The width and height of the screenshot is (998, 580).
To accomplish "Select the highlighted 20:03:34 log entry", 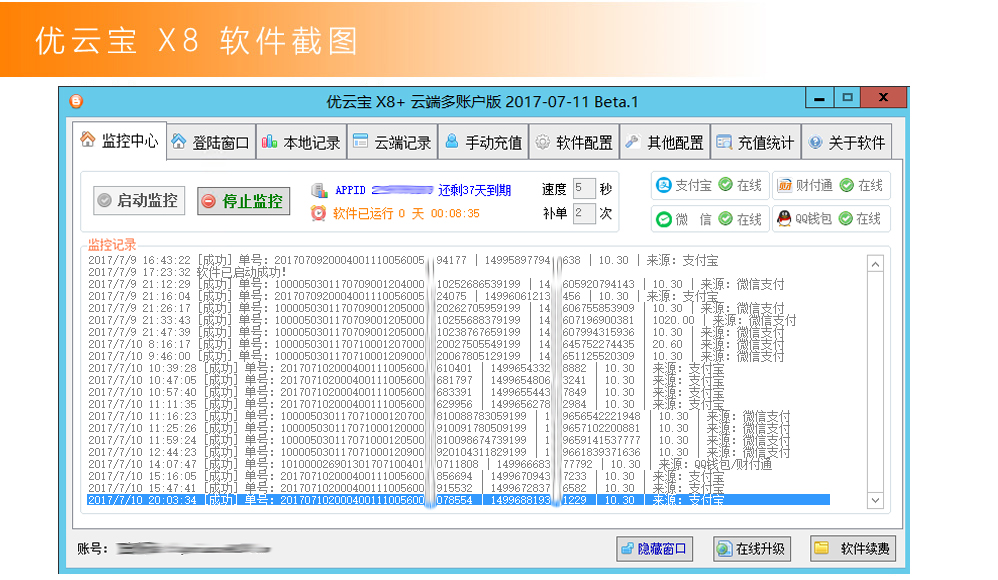I will tap(457, 500).
